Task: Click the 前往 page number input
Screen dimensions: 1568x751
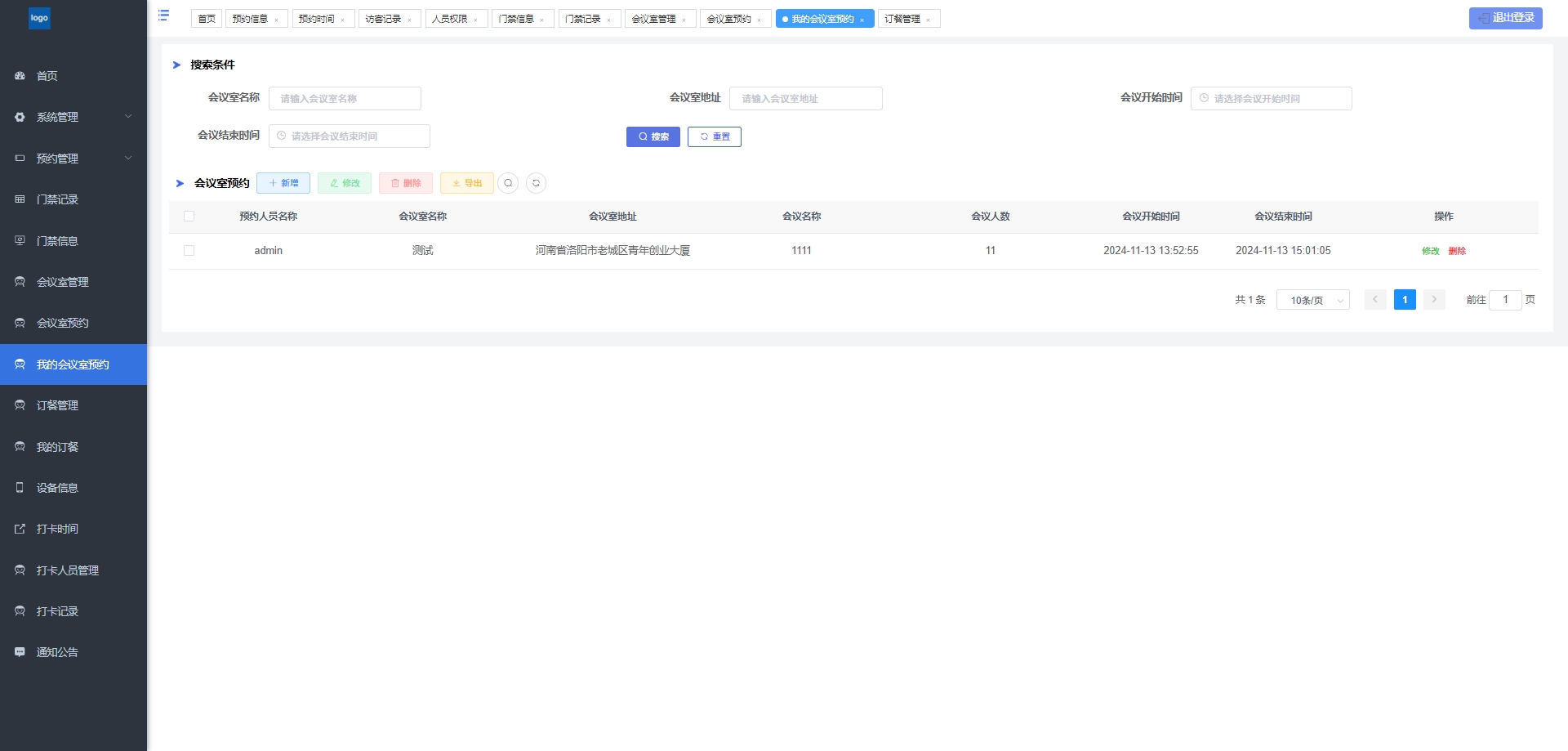Action: (x=1505, y=300)
